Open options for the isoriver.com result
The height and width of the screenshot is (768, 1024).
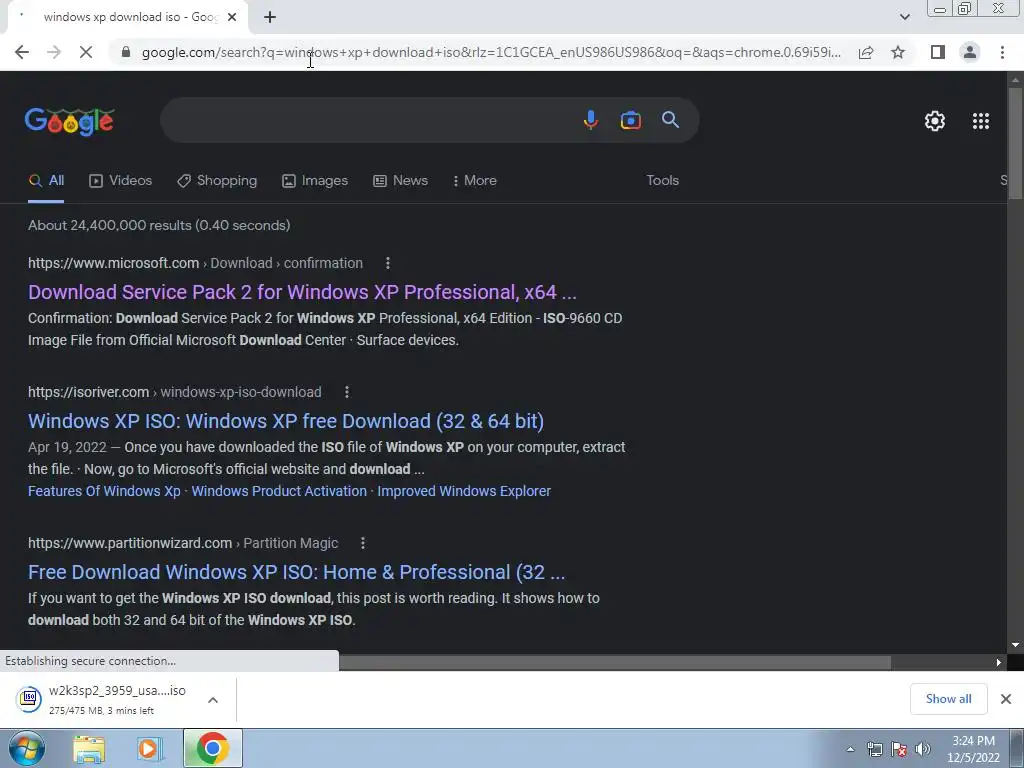347,392
